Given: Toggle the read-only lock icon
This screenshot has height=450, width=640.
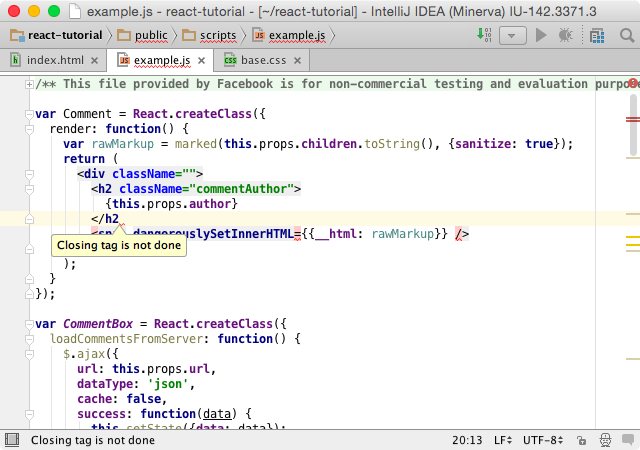Looking at the screenshot, I should pos(582,440).
